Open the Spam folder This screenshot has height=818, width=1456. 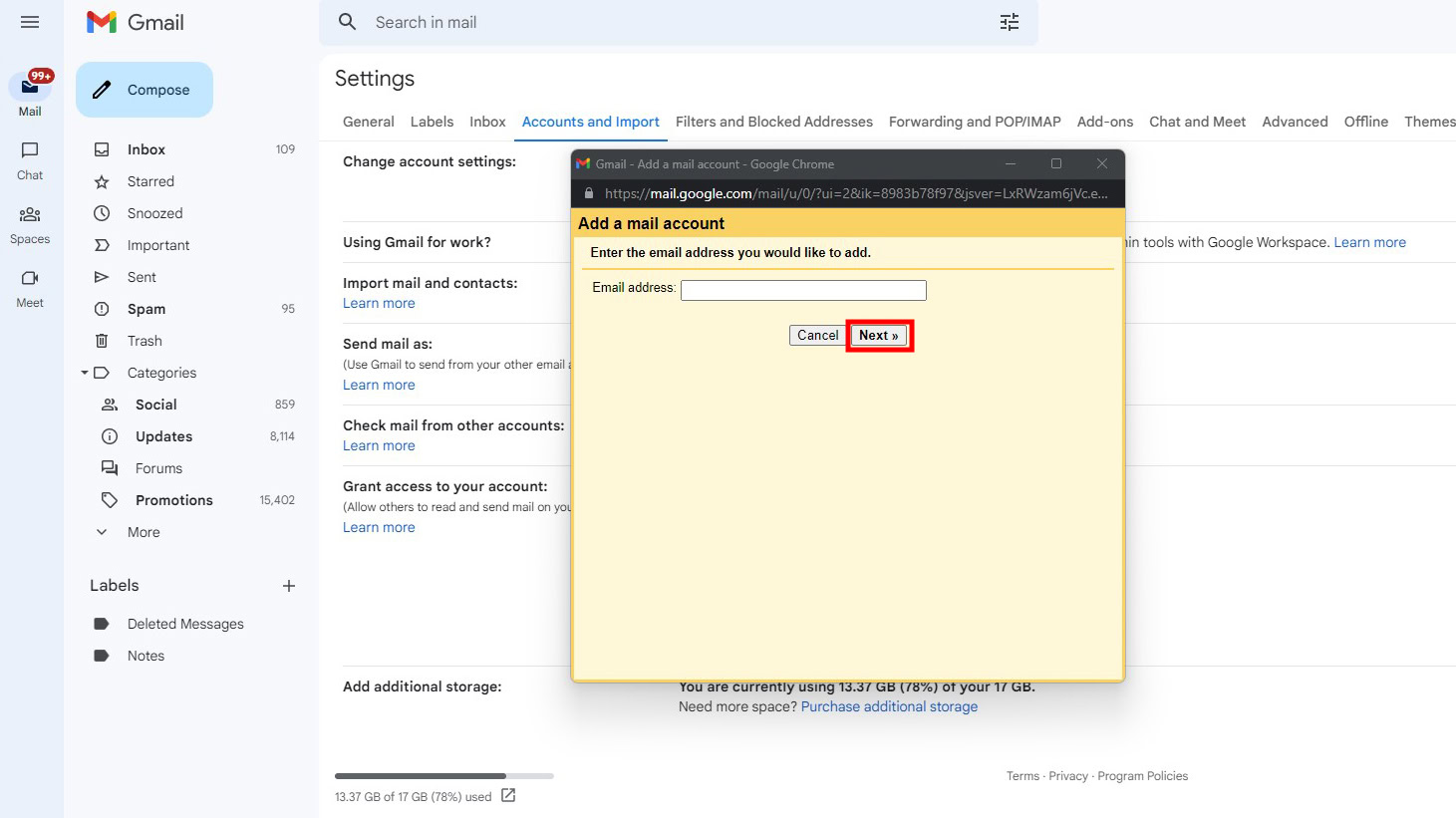[146, 309]
